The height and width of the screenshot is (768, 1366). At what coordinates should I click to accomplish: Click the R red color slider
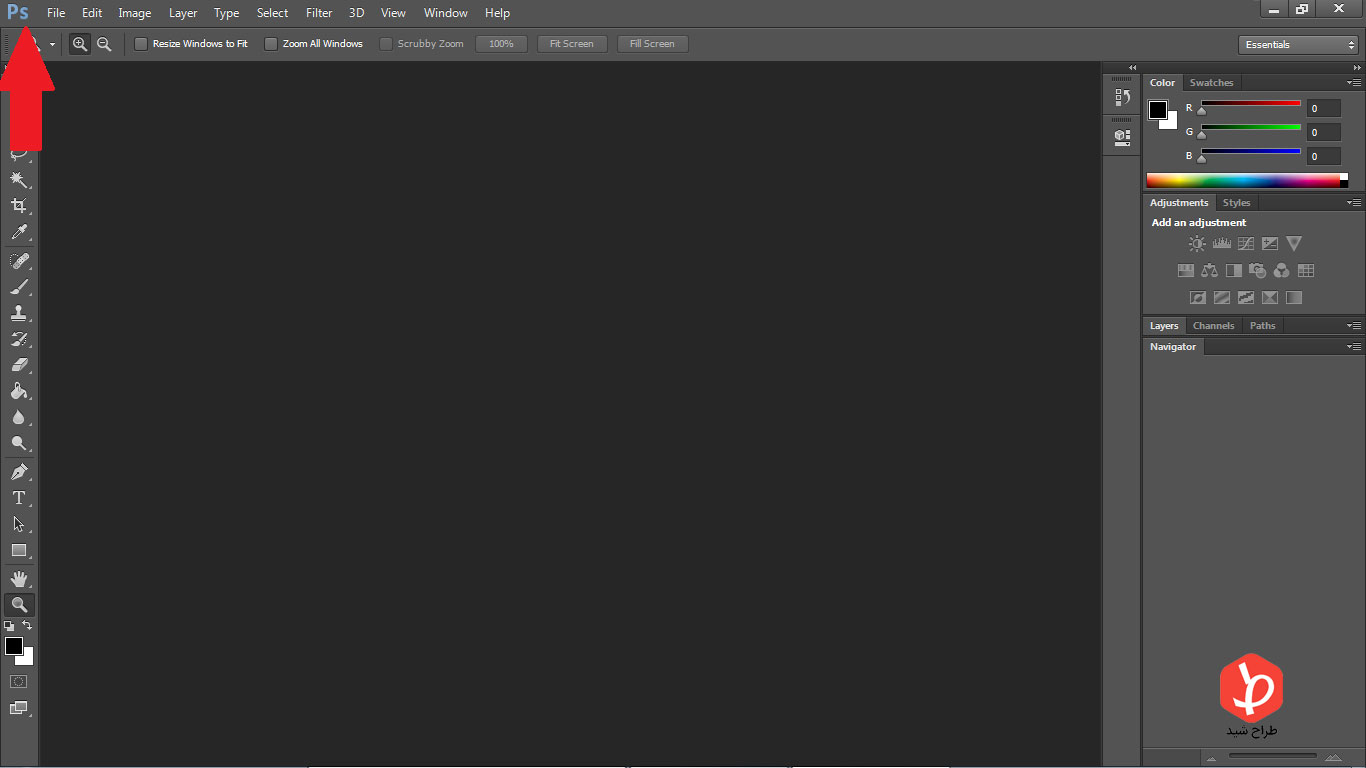1250,104
